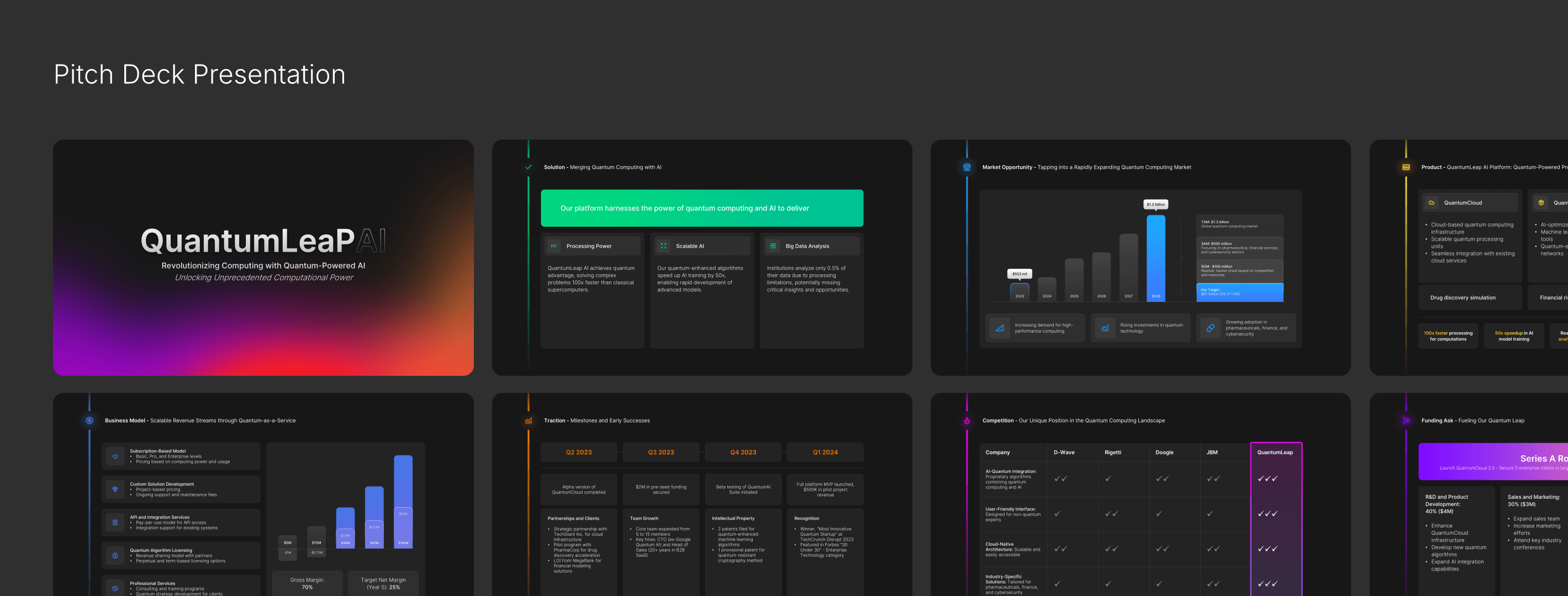Click the $1.3 billion label above the chart
This screenshot has width=1568, height=596.
[1155, 204]
